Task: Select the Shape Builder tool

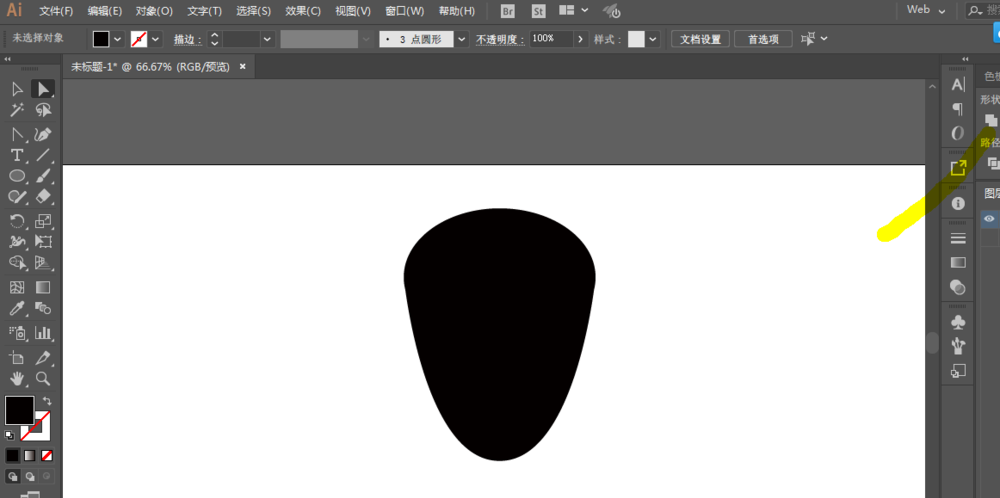Action: pyautogui.click(x=17, y=262)
